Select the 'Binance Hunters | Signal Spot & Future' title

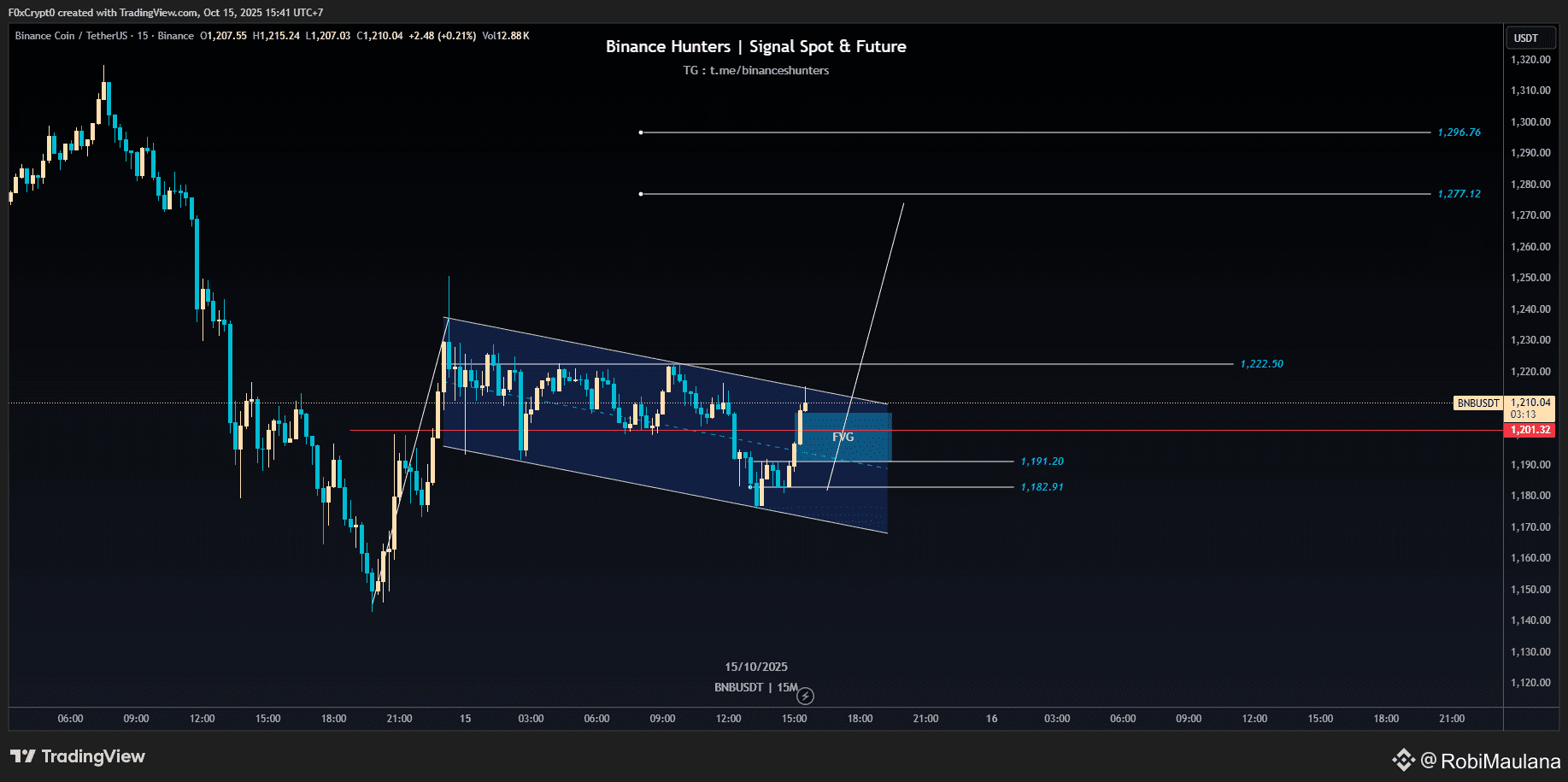tap(756, 47)
